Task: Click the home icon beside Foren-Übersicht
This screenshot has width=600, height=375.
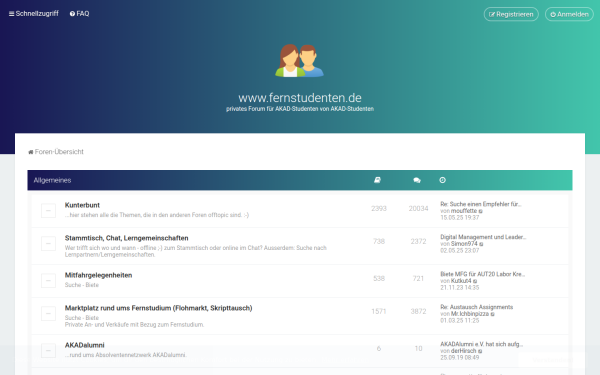Action: click(x=31, y=152)
